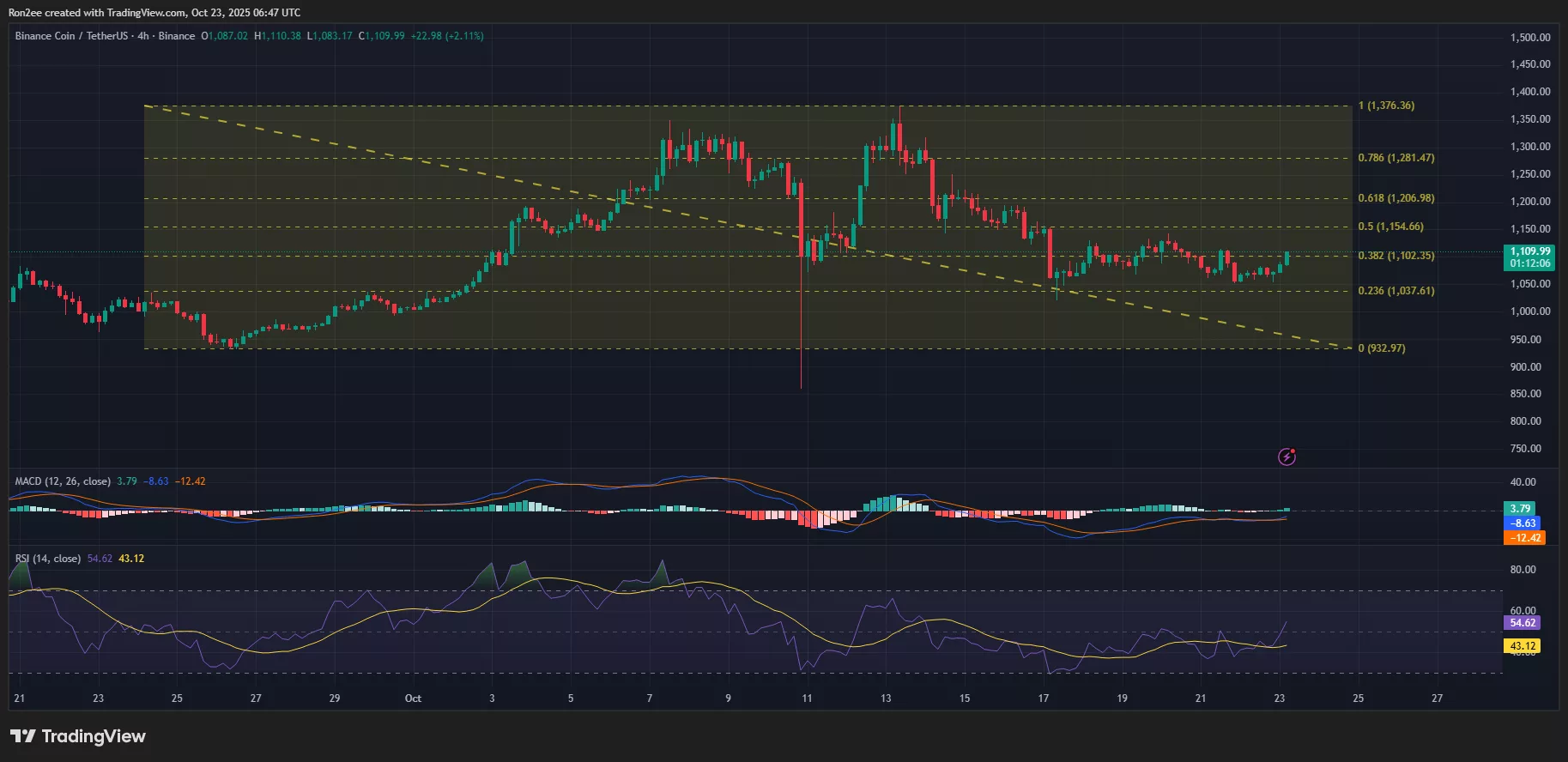Screen dimensions: 1568x762
Task: Click the orange MACD signal value tag -12.42
Action: pyautogui.click(x=1524, y=538)
